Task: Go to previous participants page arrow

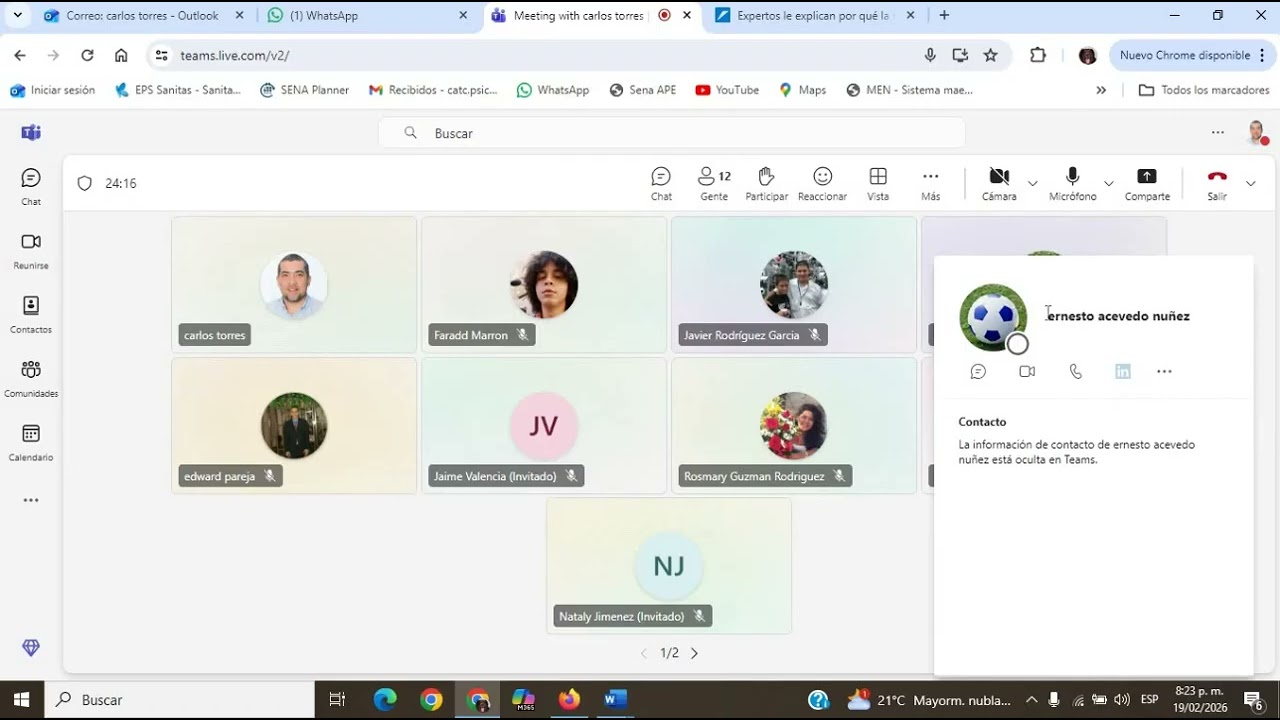Action: point(644,653)
